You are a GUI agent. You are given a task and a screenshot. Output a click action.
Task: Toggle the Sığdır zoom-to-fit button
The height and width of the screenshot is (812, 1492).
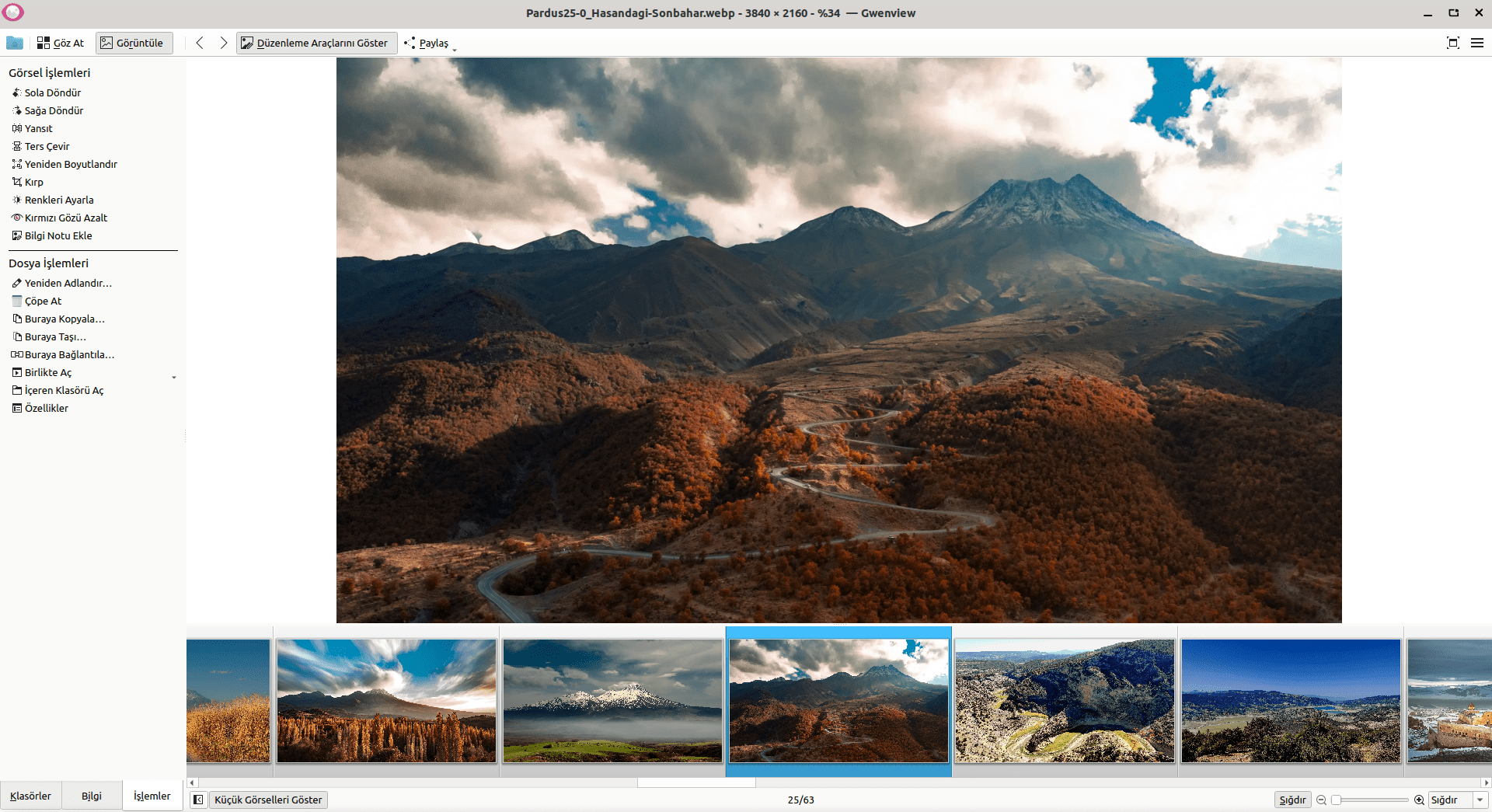[1292, 800]
